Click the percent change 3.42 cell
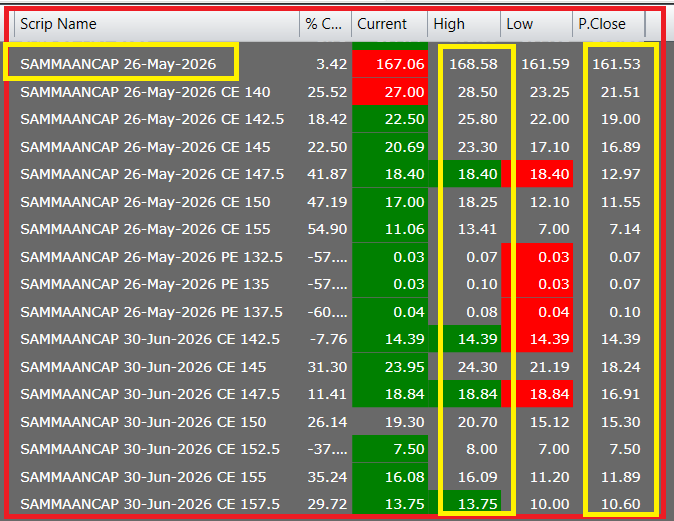Screen dimensions: 674x521 point(326,64)
